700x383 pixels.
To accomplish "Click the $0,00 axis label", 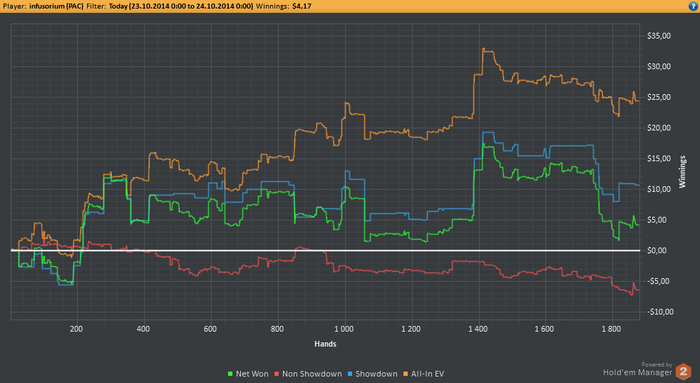I will (x=657, y=251).
